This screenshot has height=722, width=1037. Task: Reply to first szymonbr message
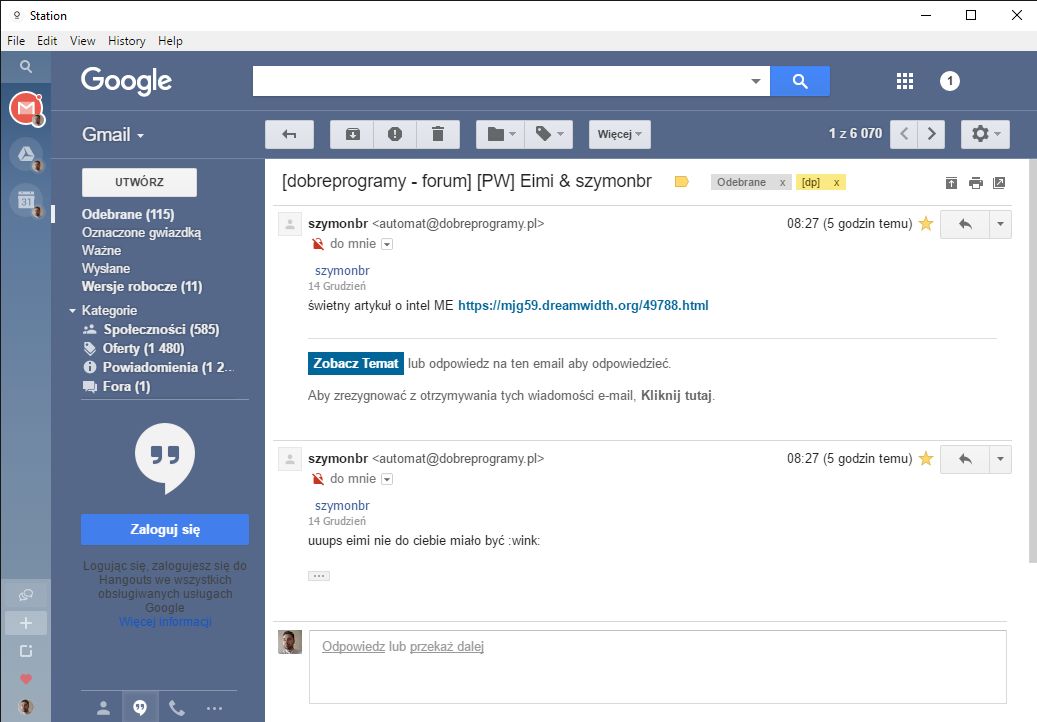click(x=965, y=224)
